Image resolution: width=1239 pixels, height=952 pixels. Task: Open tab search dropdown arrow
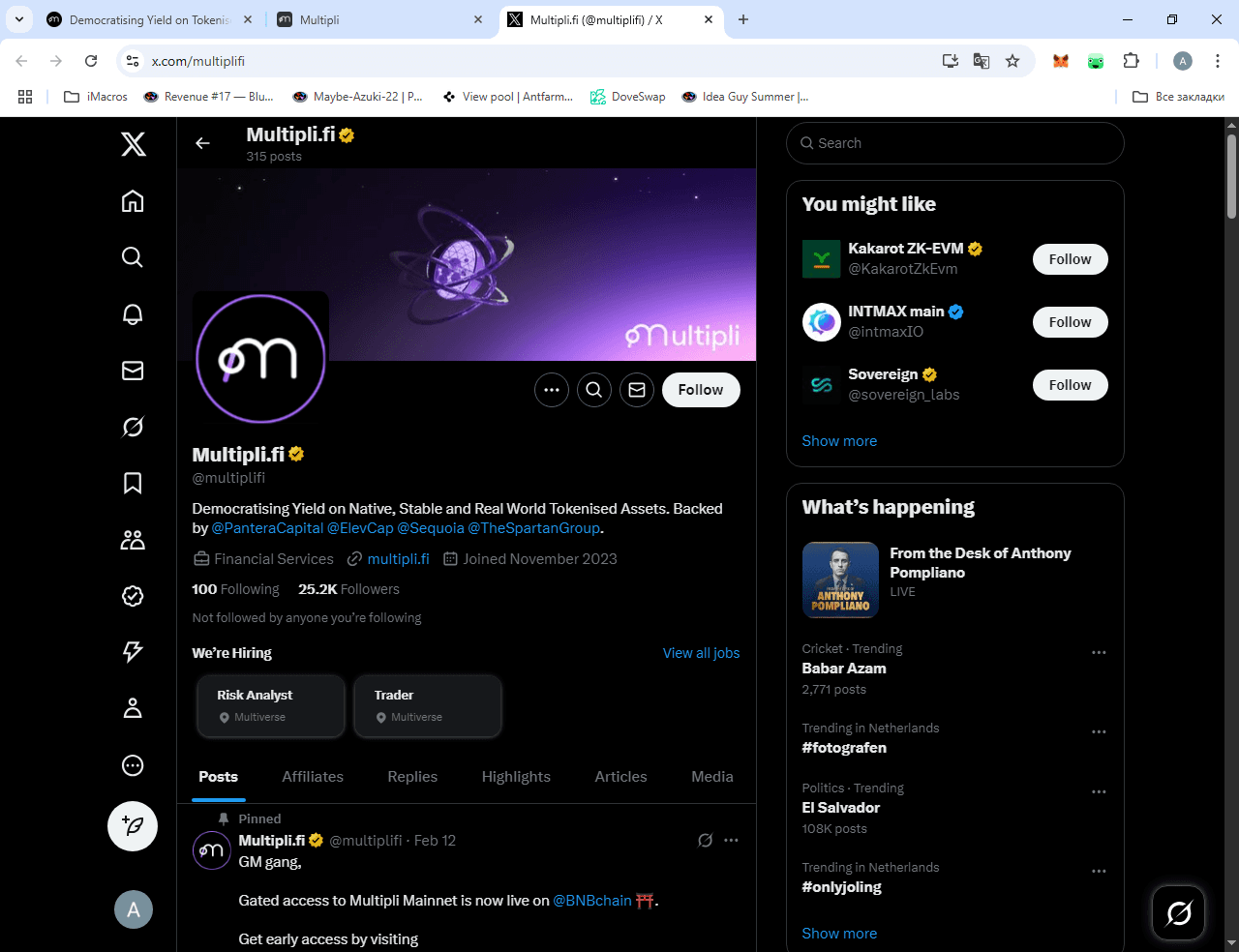point(18,19)
